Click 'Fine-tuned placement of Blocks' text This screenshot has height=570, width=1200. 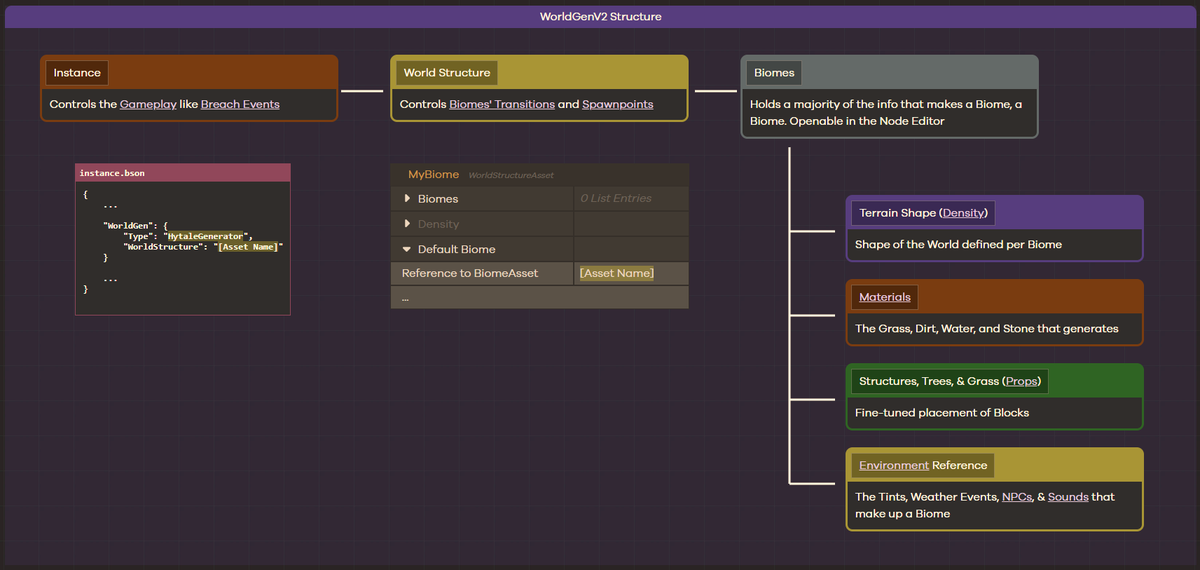click(x=942, y=413)
